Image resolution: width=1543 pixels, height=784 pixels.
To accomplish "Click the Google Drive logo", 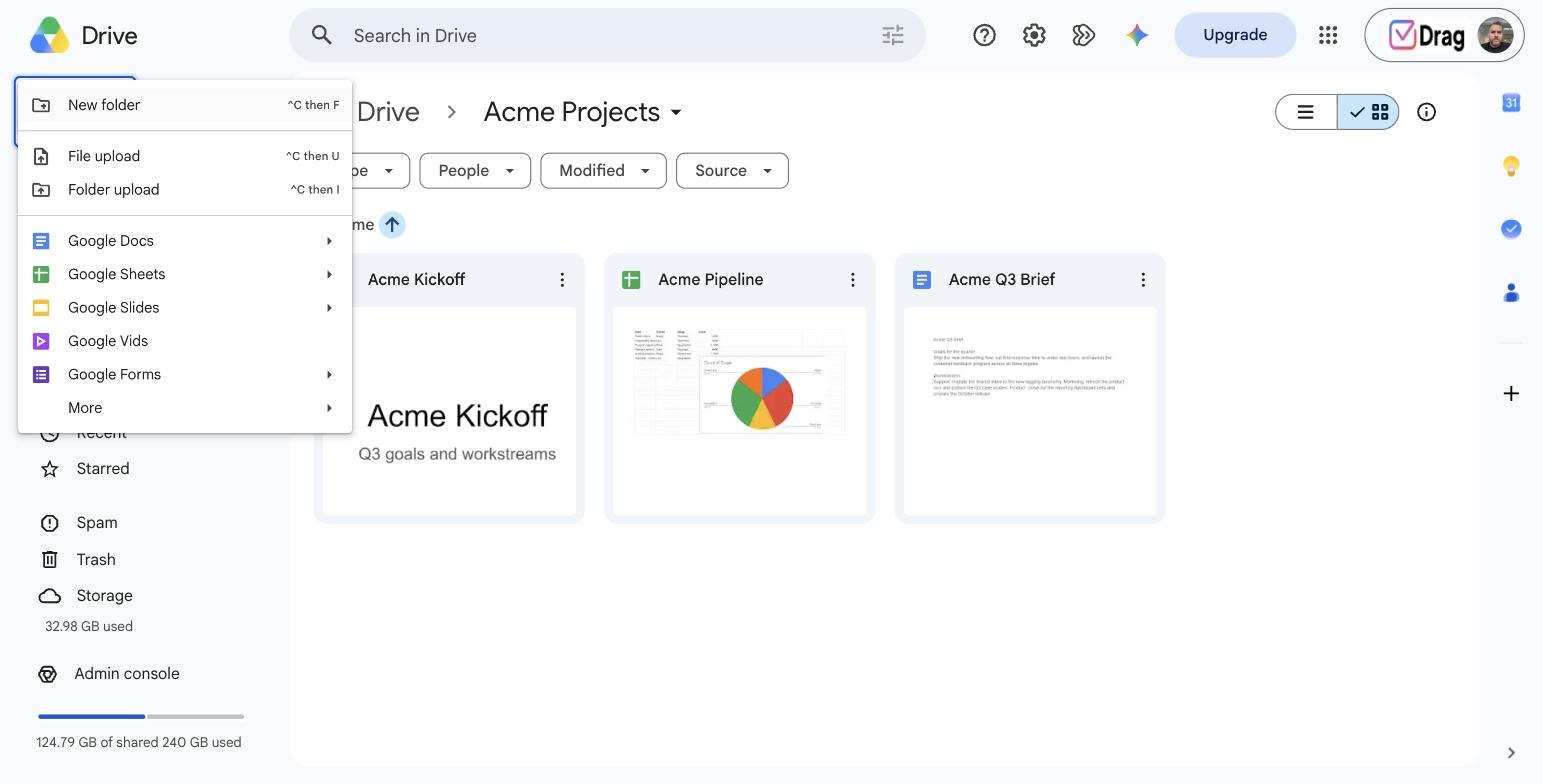I will [x=49, y=35].
